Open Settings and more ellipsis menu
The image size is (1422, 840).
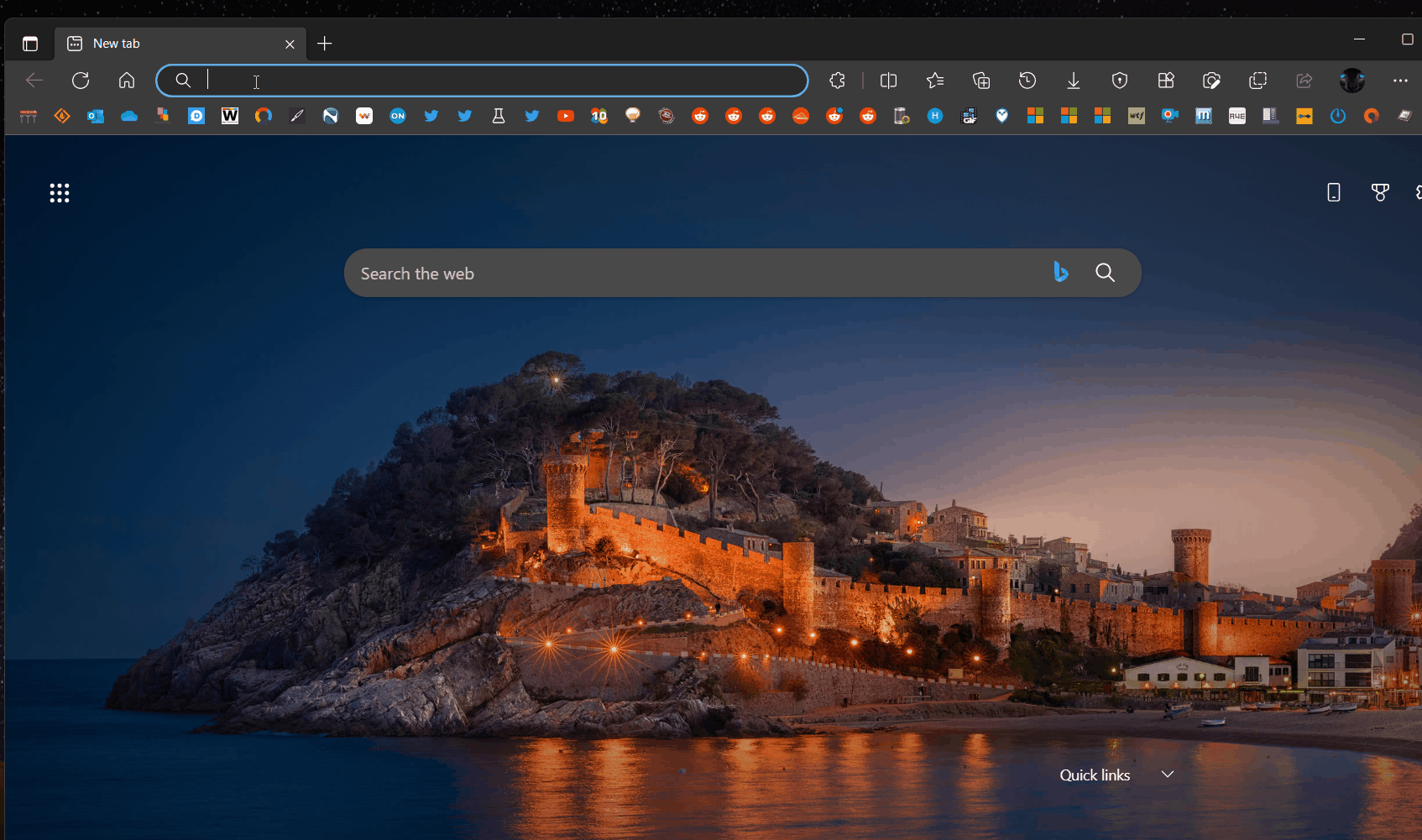1400,81
